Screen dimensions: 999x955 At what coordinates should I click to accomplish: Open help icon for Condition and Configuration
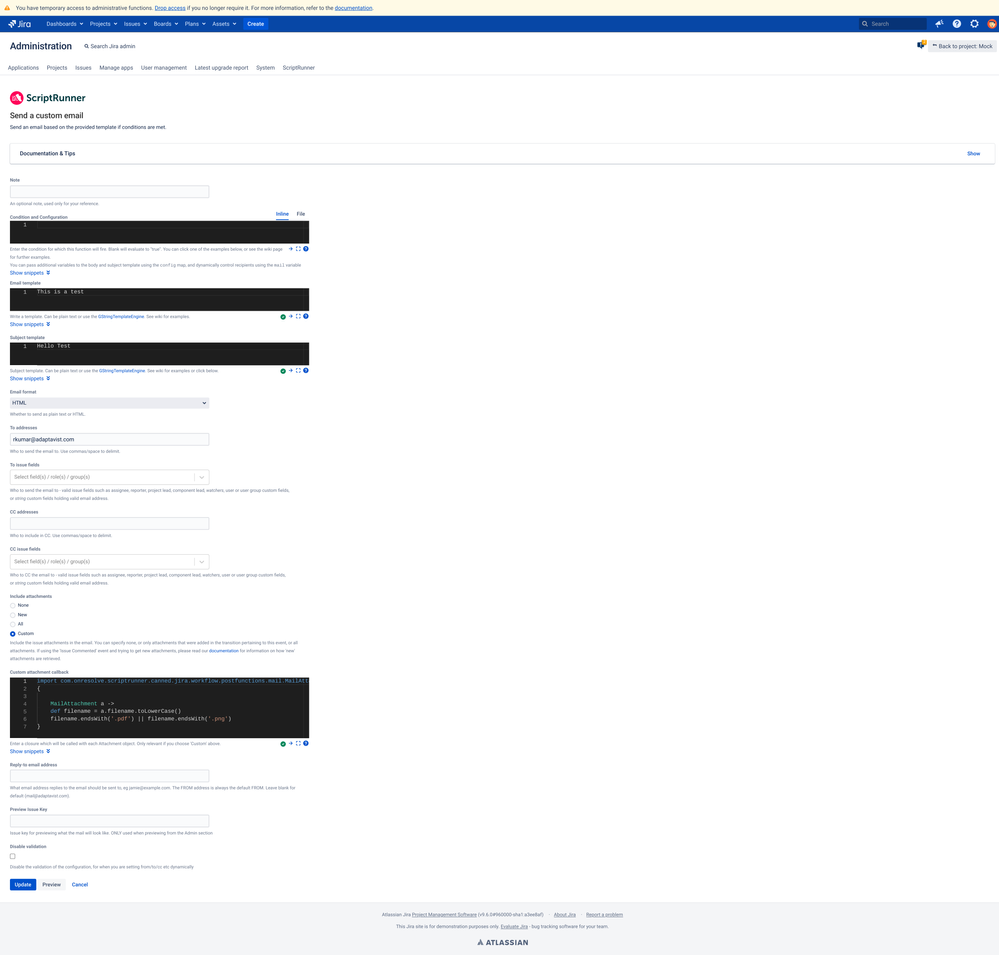coord(306,248)
